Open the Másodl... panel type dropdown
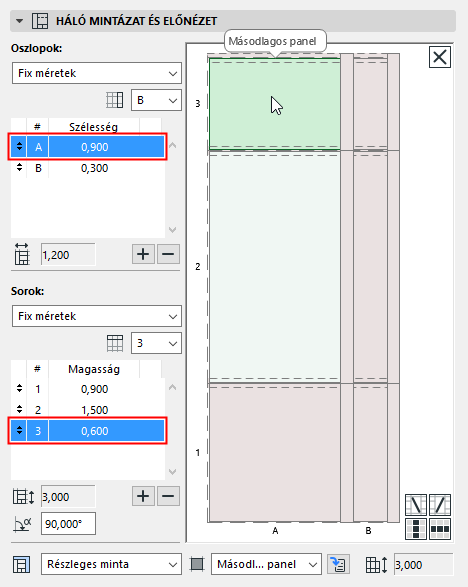Screen dimensions: 468x587 click(266, 564)
